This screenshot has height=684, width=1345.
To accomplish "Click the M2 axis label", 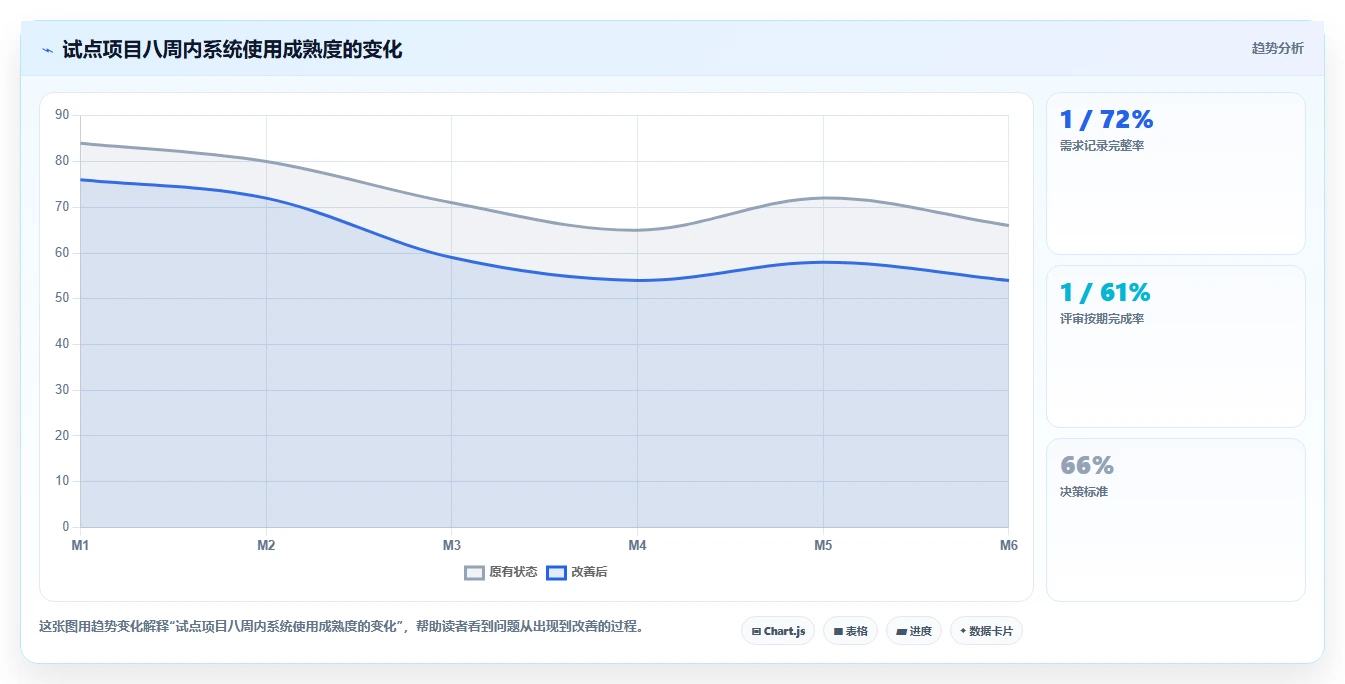I will coord(266,545).
